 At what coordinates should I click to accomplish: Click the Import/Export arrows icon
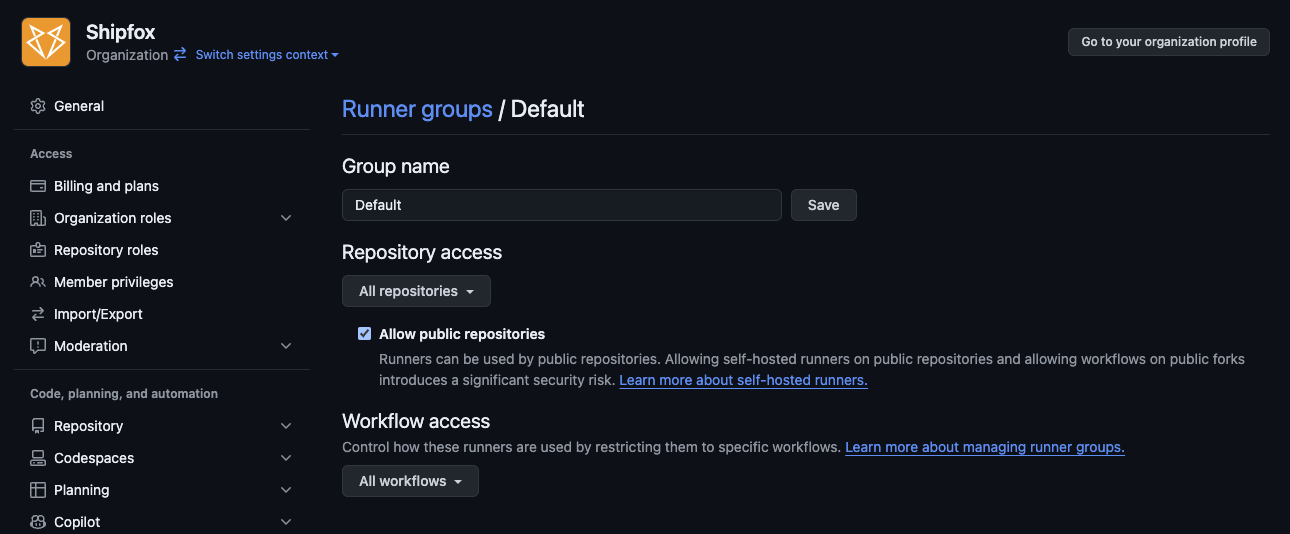pyautogui.click(x=38, y=314)
